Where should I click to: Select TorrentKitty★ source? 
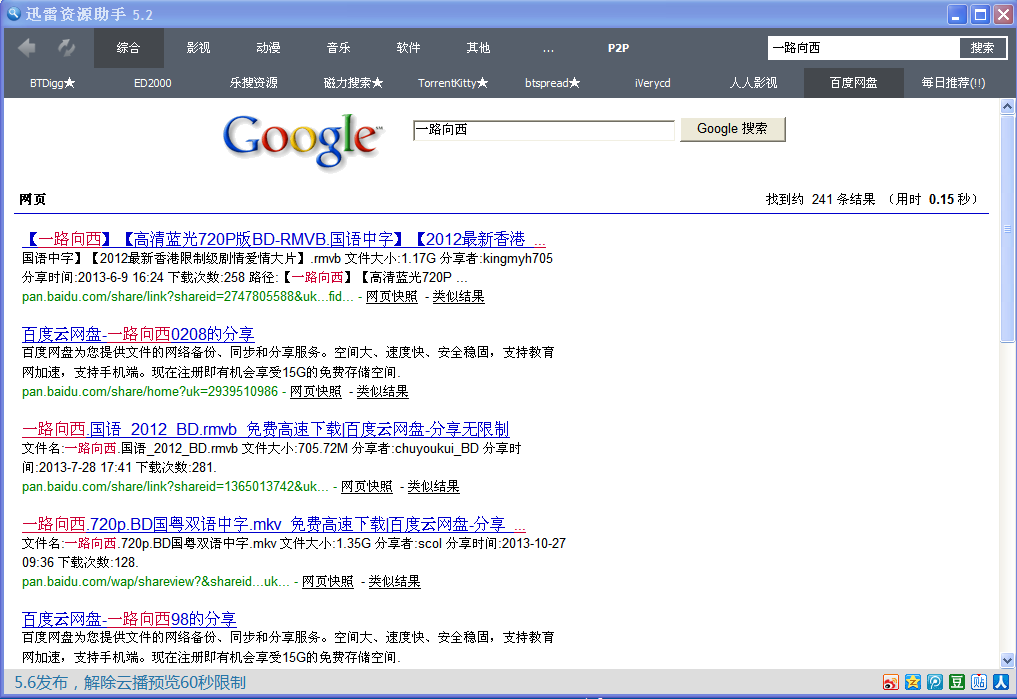(453, 83)
